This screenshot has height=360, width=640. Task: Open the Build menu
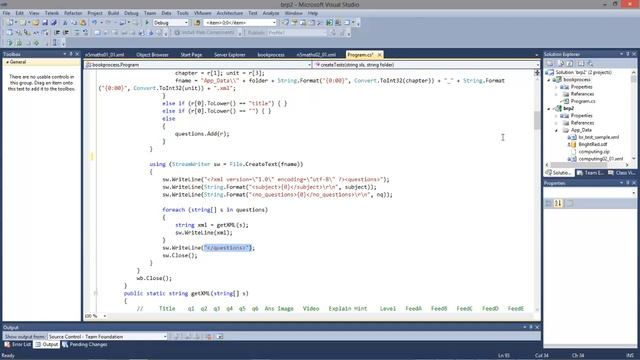(113, 13)
